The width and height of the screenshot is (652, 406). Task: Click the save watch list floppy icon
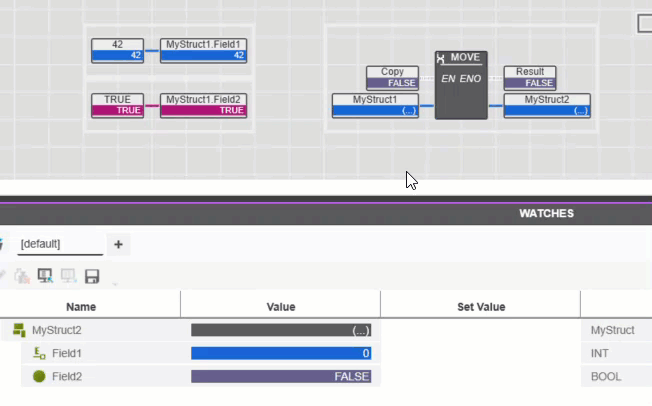(x=92, y=276)
